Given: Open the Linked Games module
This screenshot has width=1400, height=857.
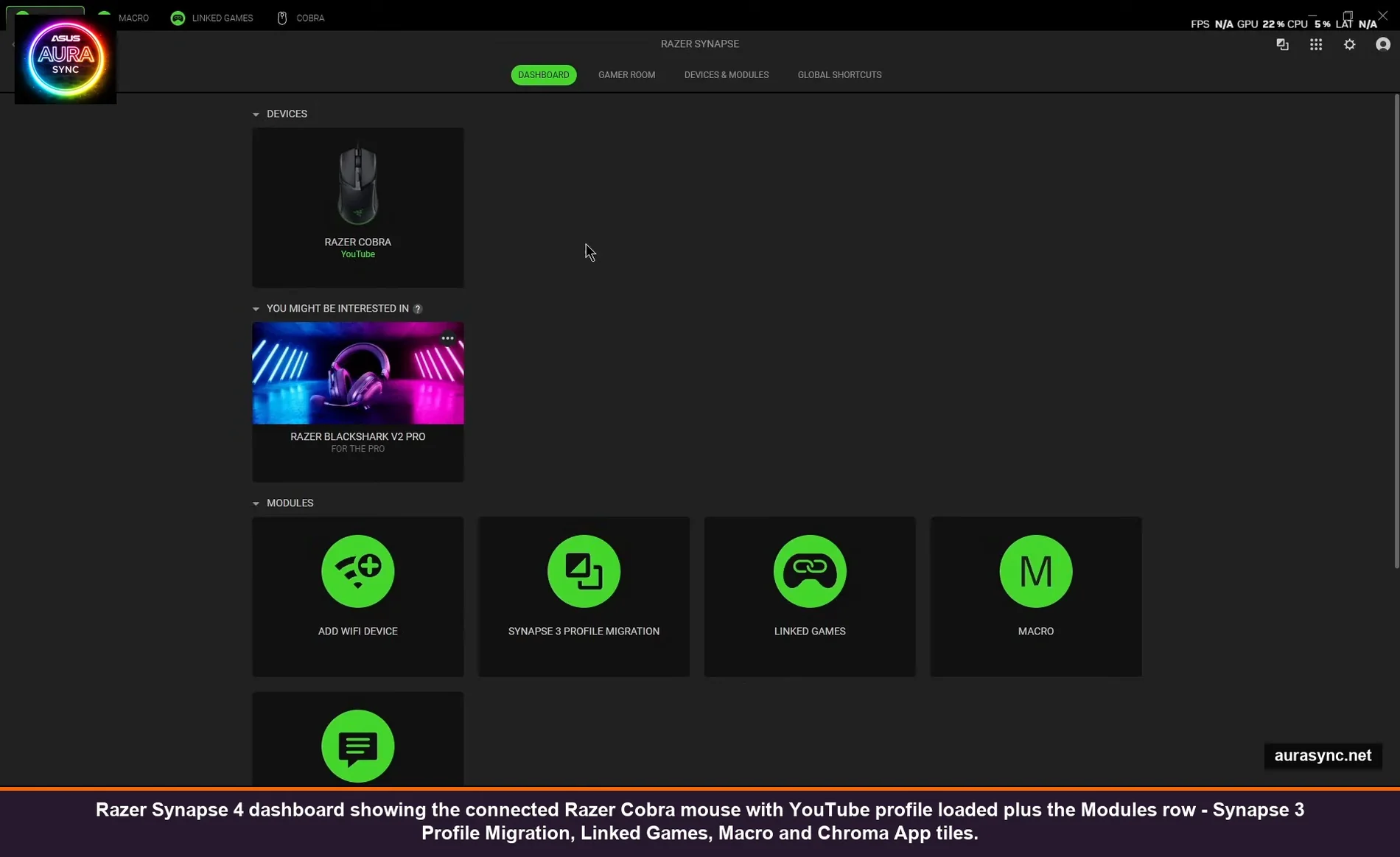Looking at the screenshot, I should pos(809,597).
